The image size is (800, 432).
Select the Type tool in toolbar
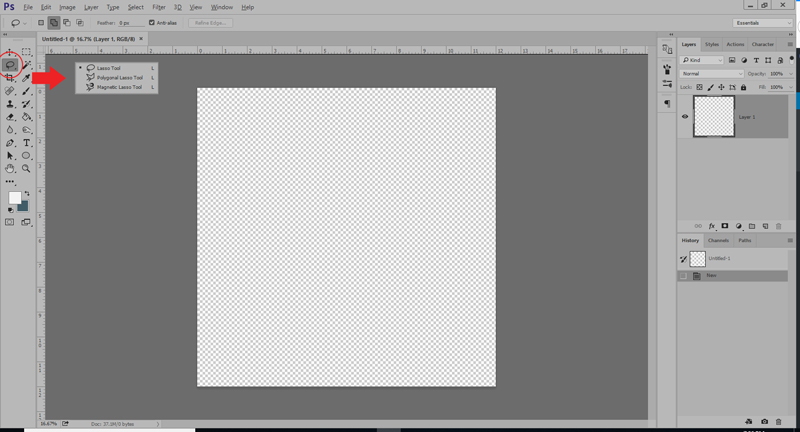coord(27,143)
